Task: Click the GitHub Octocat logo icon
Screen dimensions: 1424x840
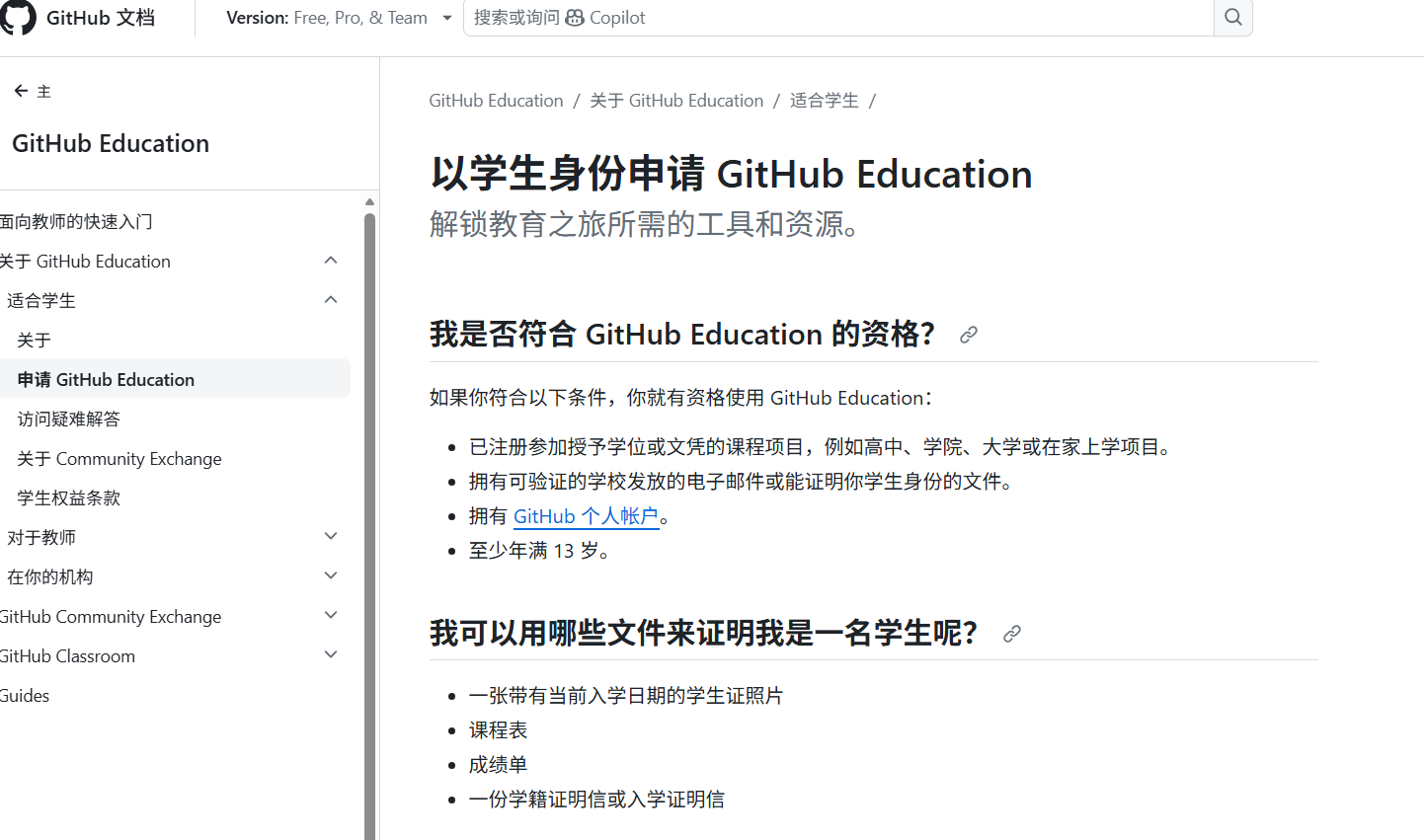Action: click(x=18, y=18)
